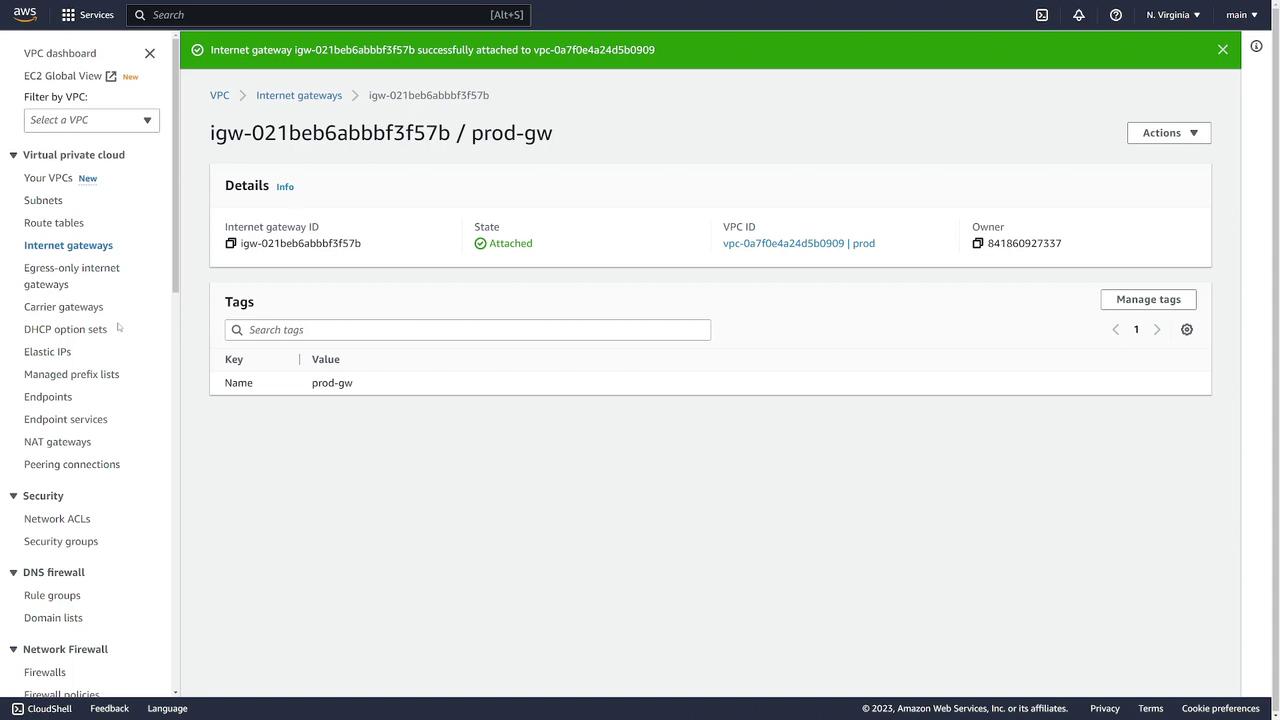Open the attached VPC ID link
The image size is (1280, 720).
tap(799, 243)
